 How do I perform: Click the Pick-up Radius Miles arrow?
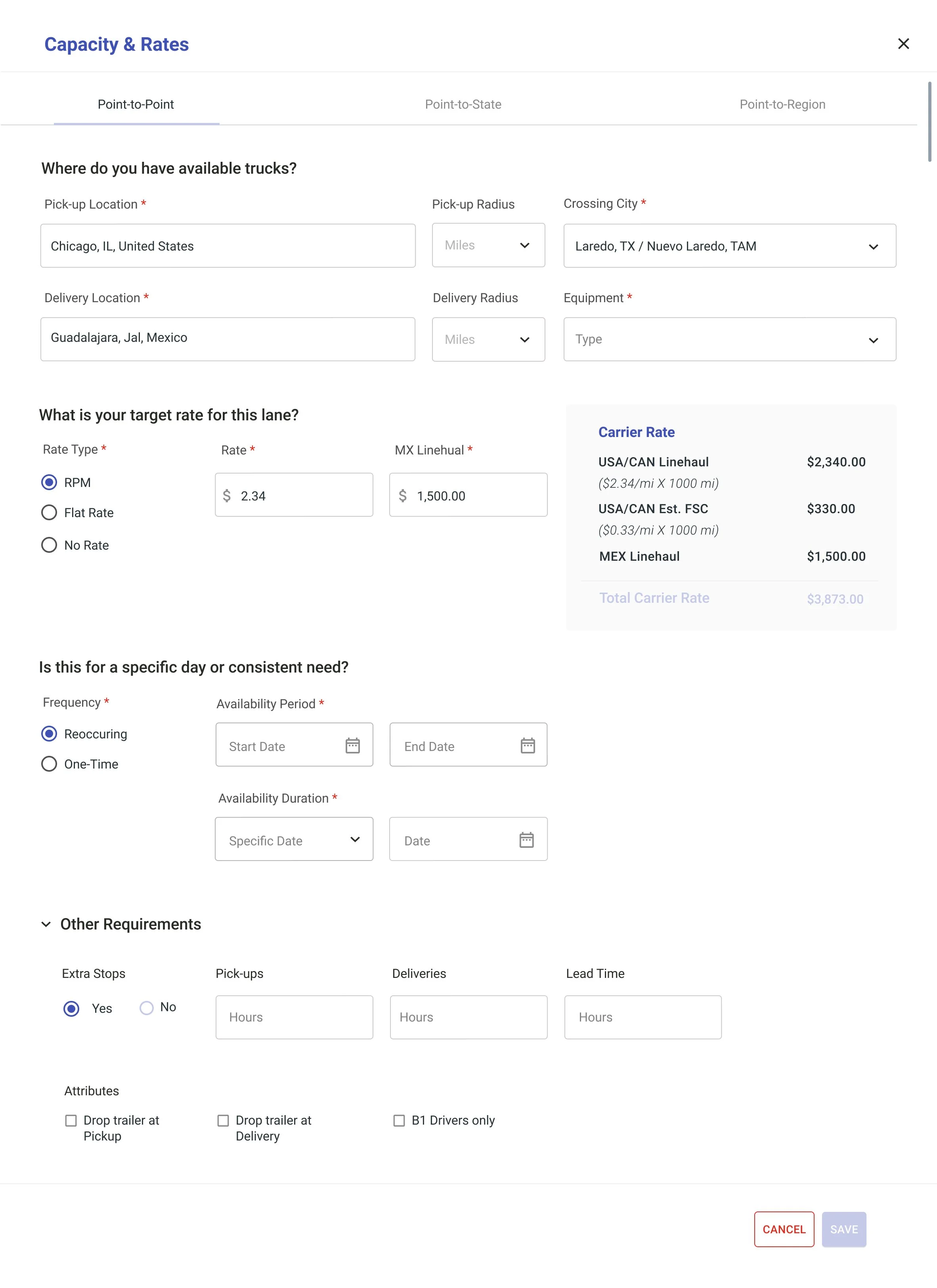(524, 245)
